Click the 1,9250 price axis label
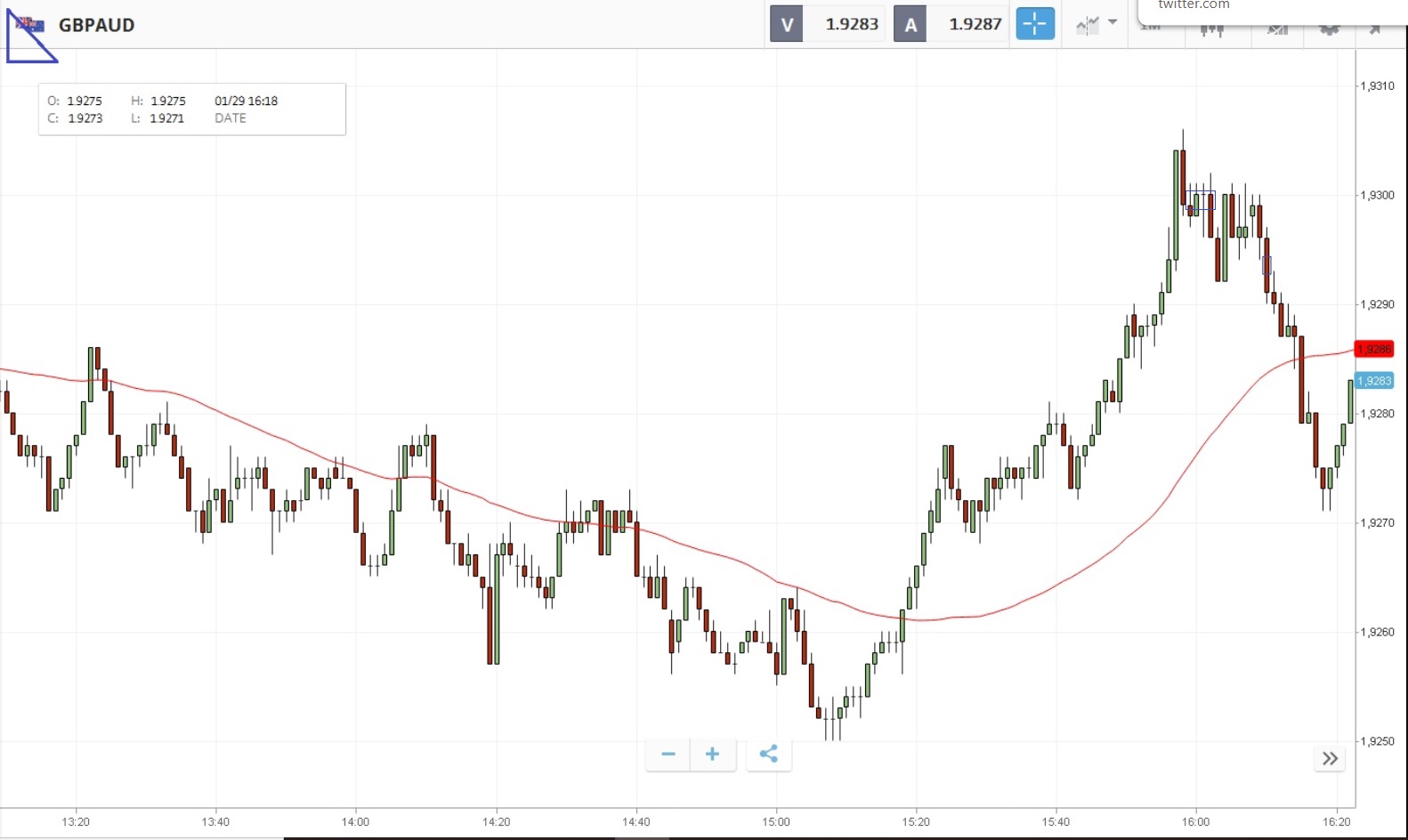This screenshot has width=1408, height=840. tap(1377, 741)
